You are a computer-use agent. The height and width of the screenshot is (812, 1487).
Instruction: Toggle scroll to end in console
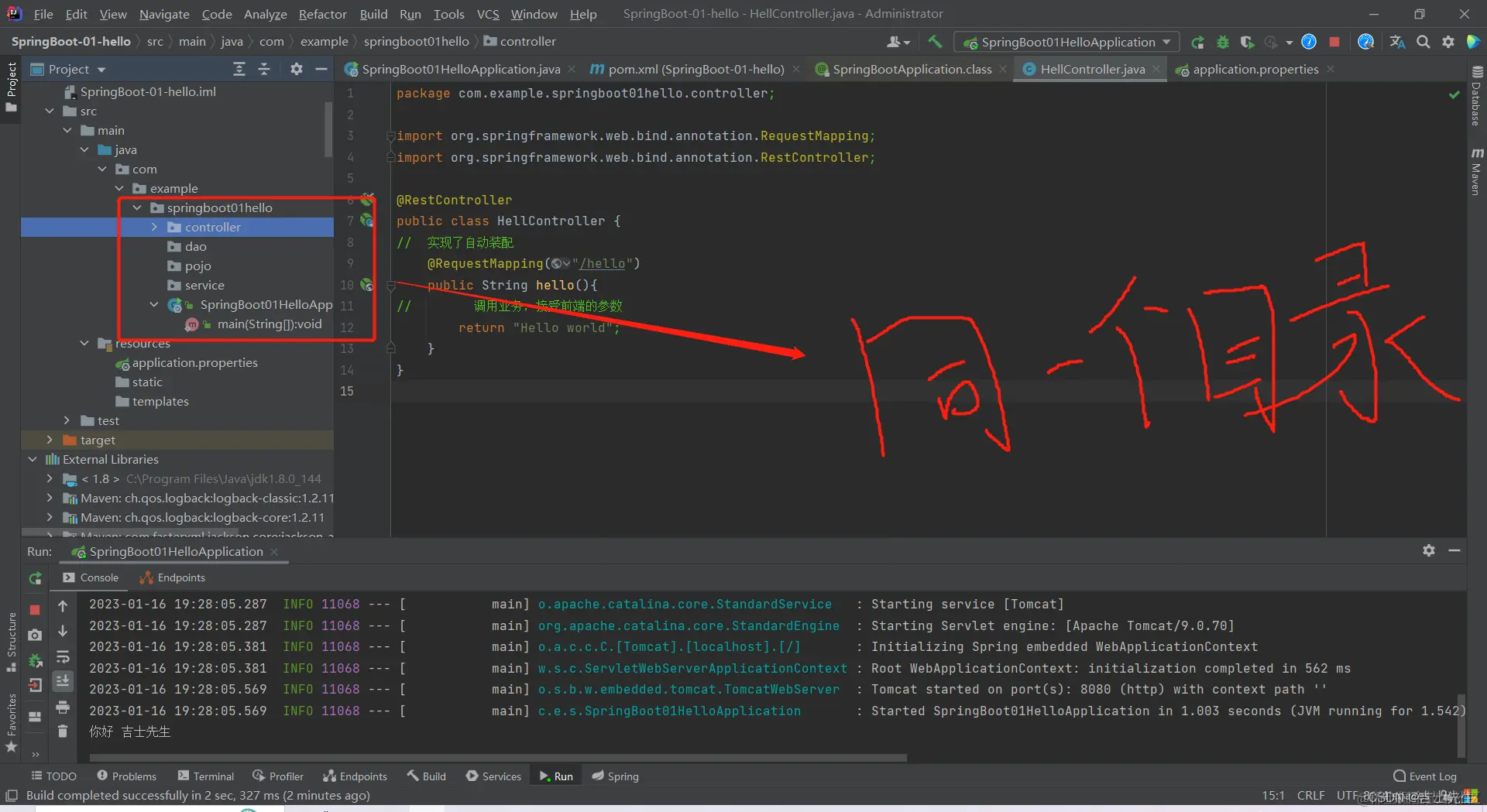click(63, 681)
